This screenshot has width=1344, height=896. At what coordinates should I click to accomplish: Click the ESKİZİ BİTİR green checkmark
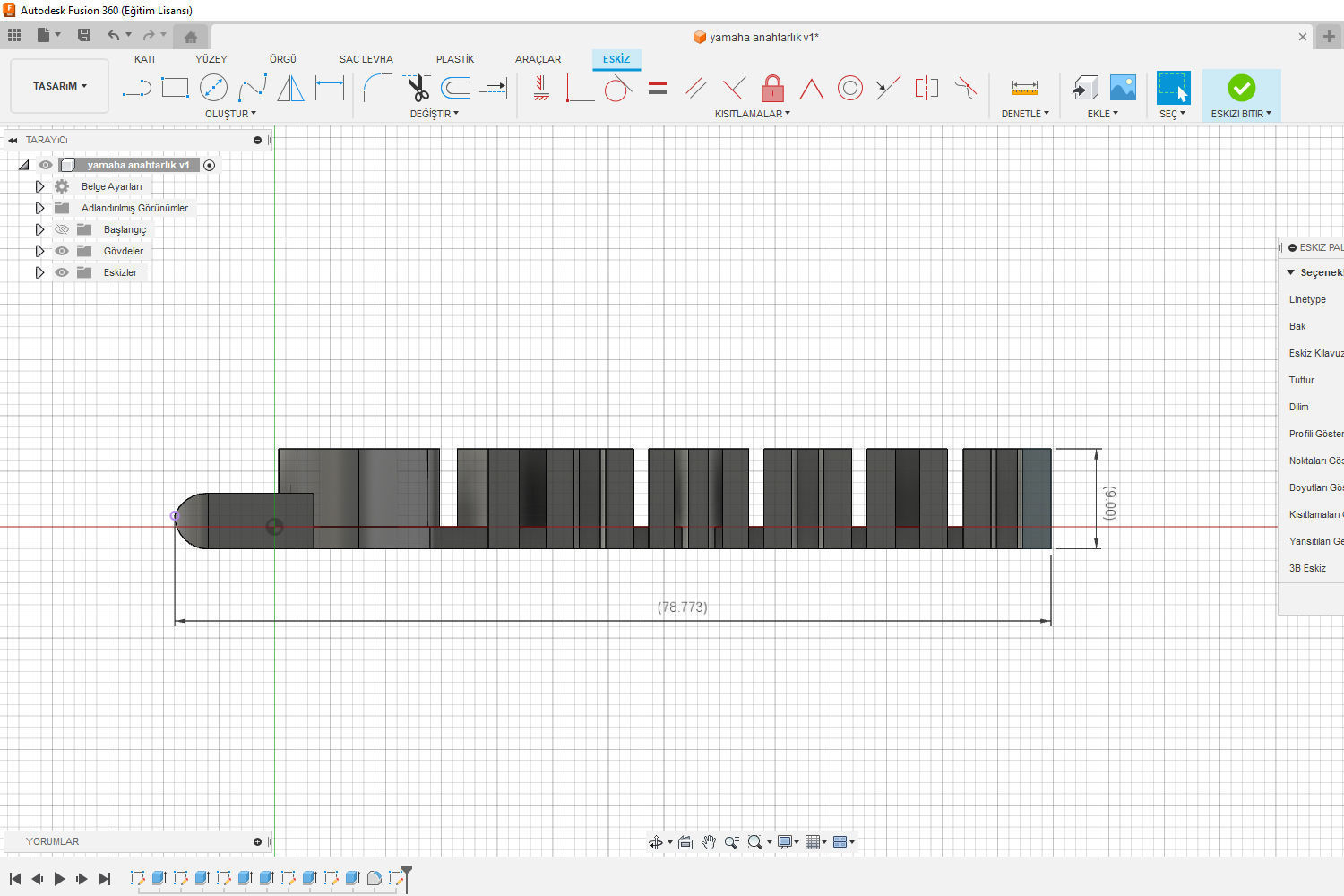pyautogui.click(x=1241, y=88)
